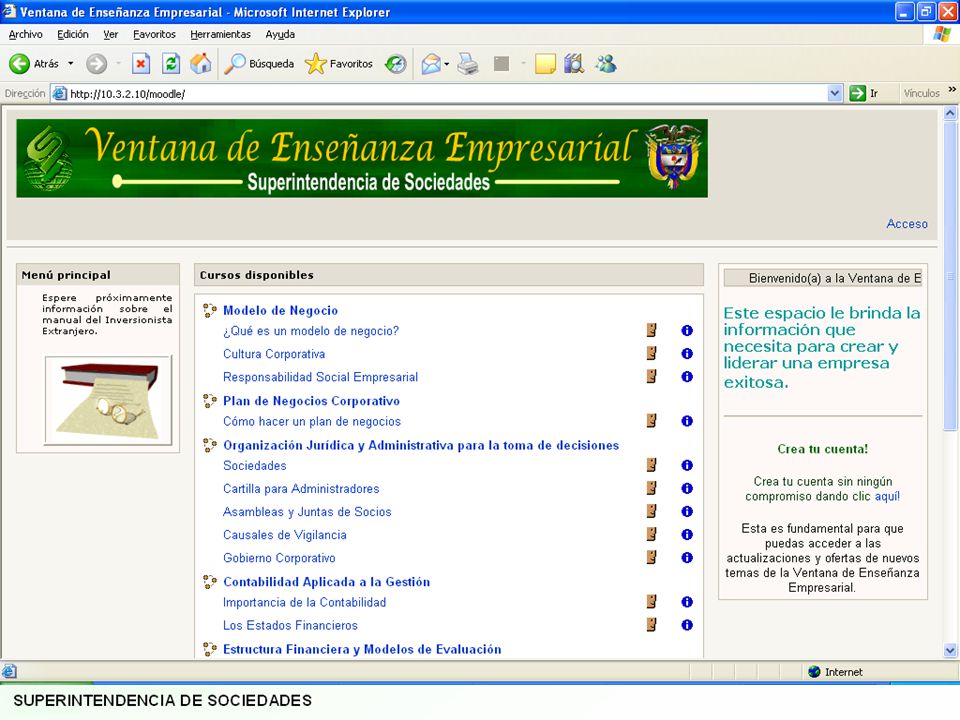Click the Internet zone status bar indicator
The image size is (960, 720).
pyautogui.click(x=835, y=672)
